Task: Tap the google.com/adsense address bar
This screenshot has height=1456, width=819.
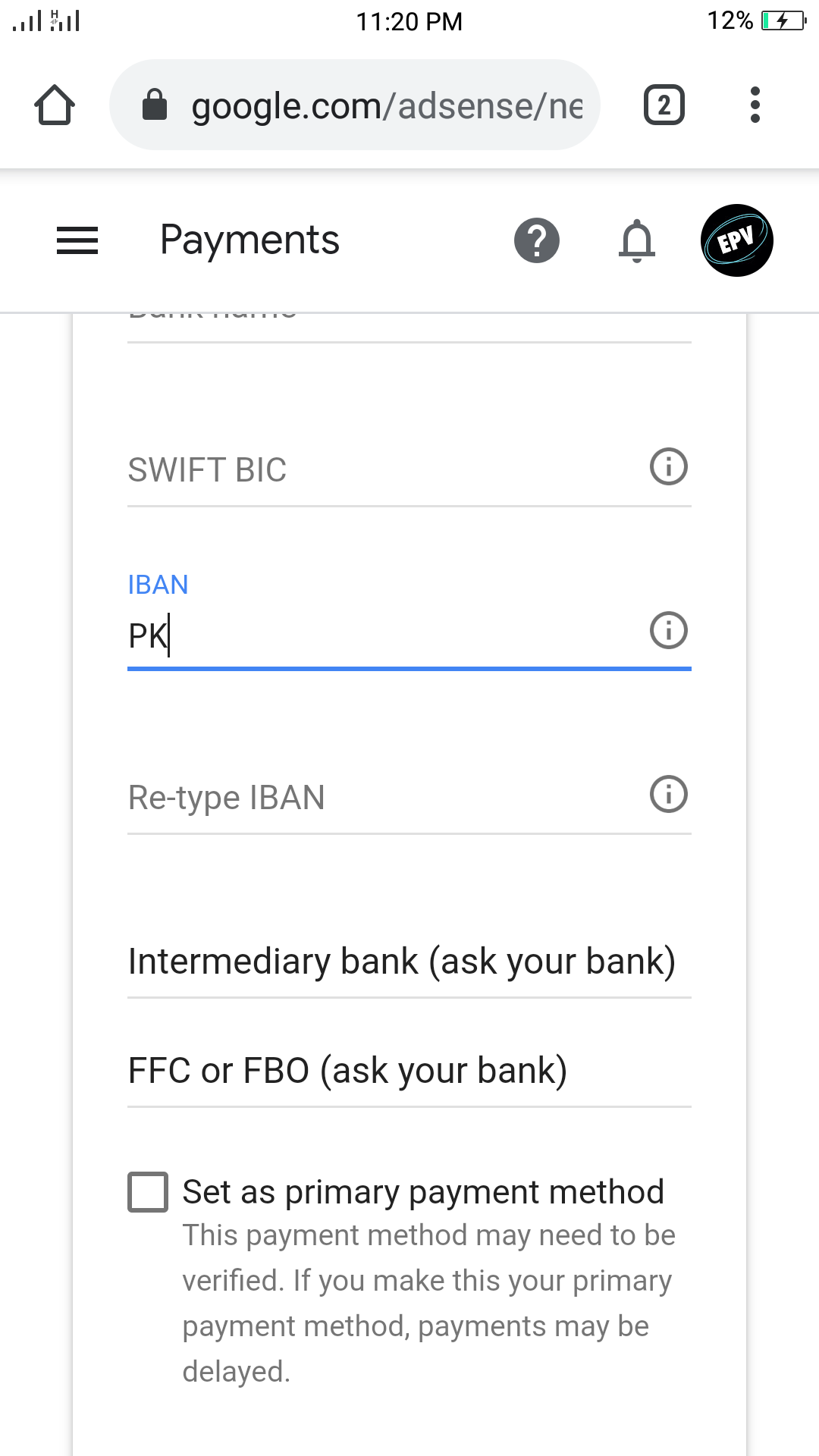Action: click(x=387, y=106)
